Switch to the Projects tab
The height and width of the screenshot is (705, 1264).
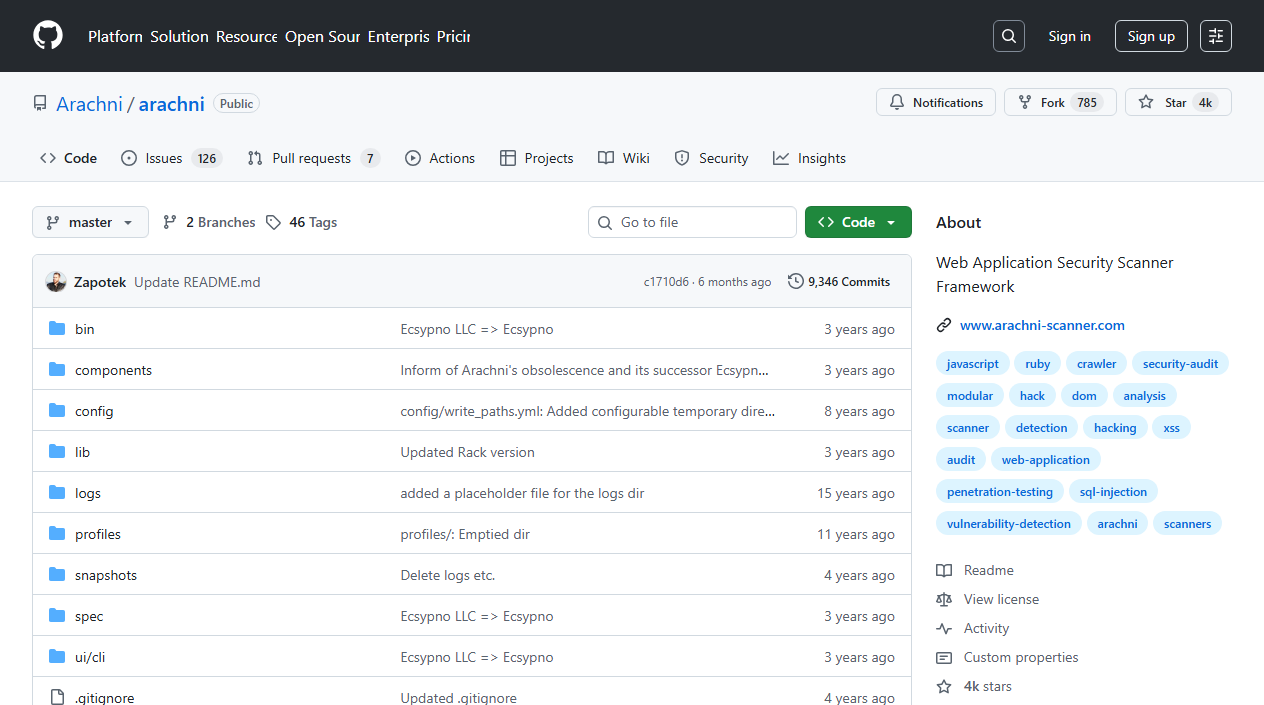(537, 158)
